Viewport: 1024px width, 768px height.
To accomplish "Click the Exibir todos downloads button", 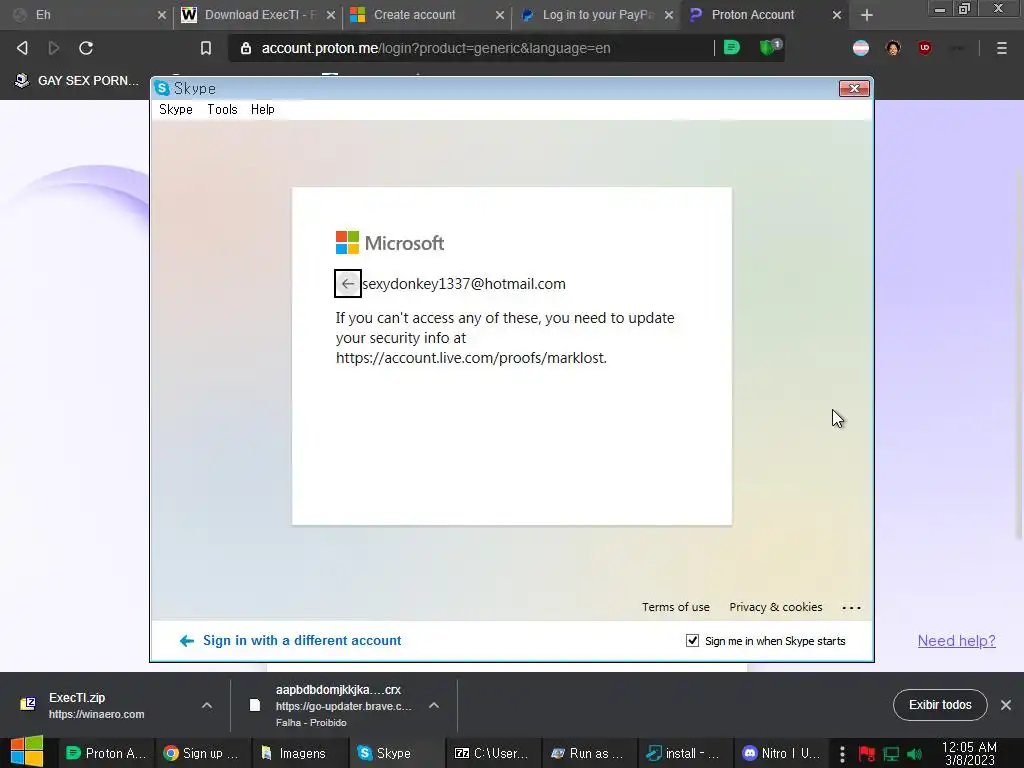I will (940, 705).
